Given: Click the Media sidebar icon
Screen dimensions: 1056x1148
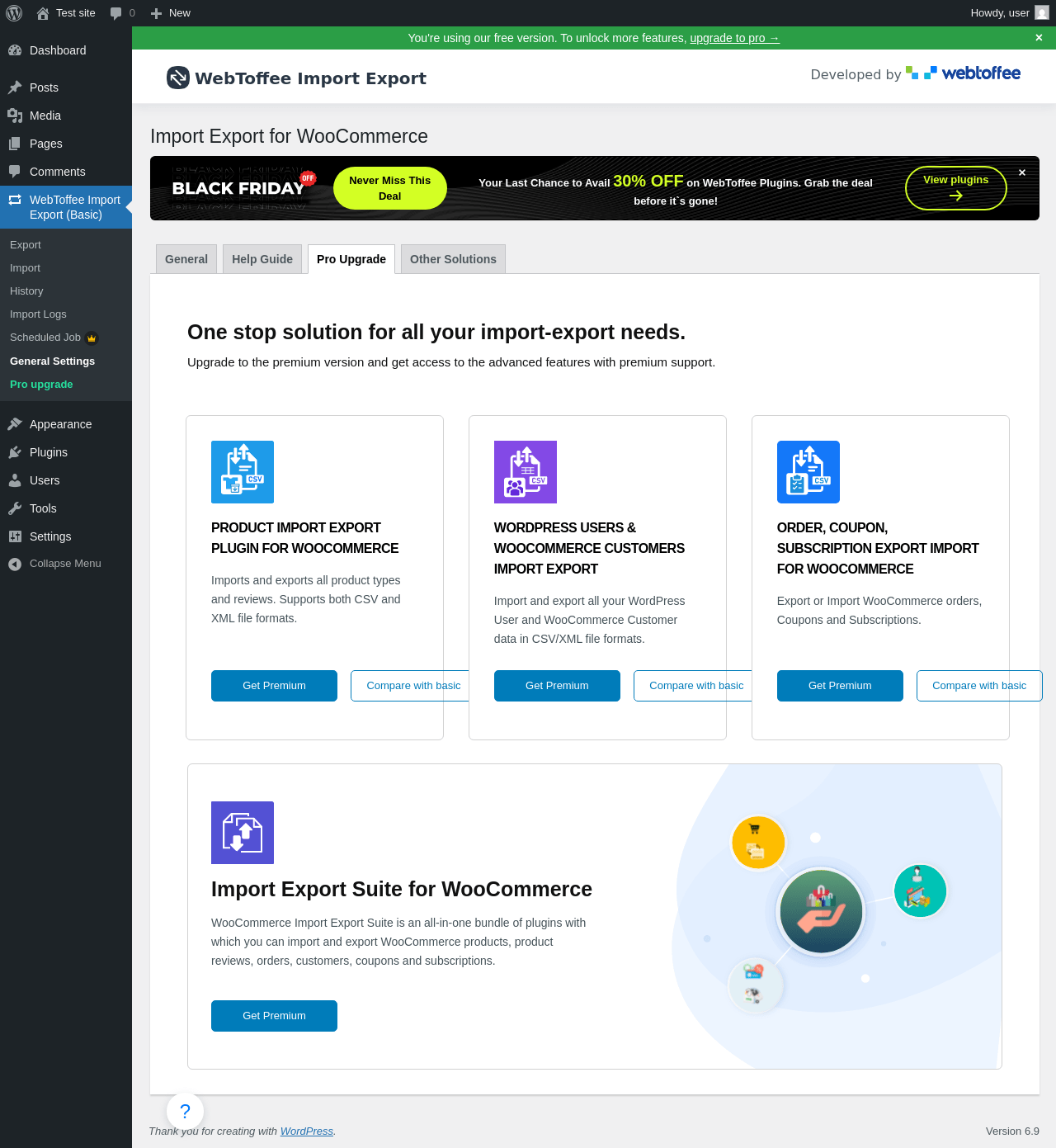Looking at the screenshot, I should (15, 116).
